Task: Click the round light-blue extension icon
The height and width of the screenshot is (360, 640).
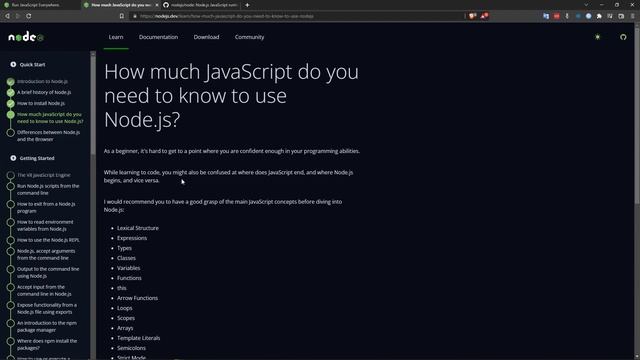Action: tap(589, 16)
